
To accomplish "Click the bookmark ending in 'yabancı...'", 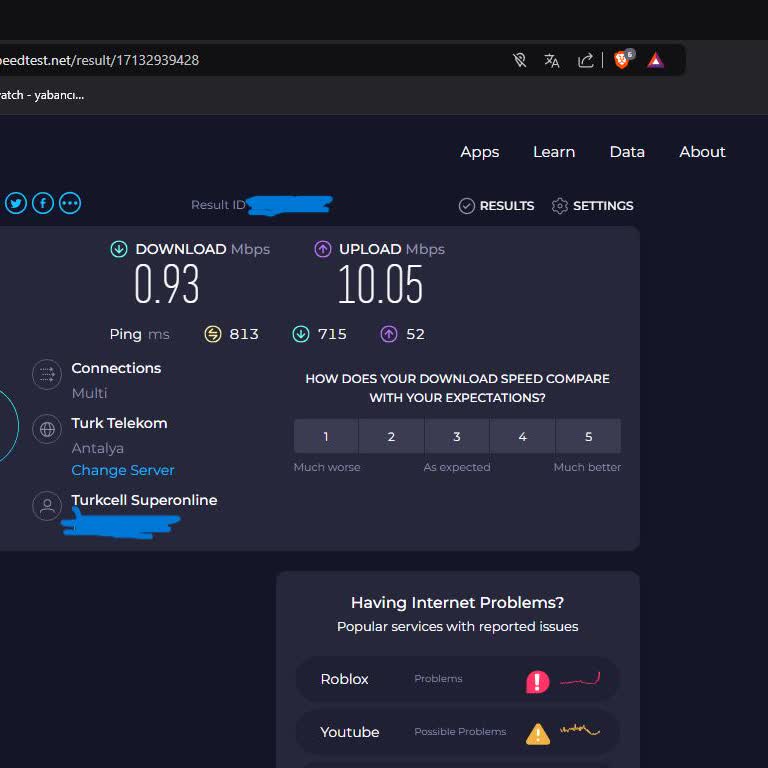I will pyautogui.click(x=42, y=95).
